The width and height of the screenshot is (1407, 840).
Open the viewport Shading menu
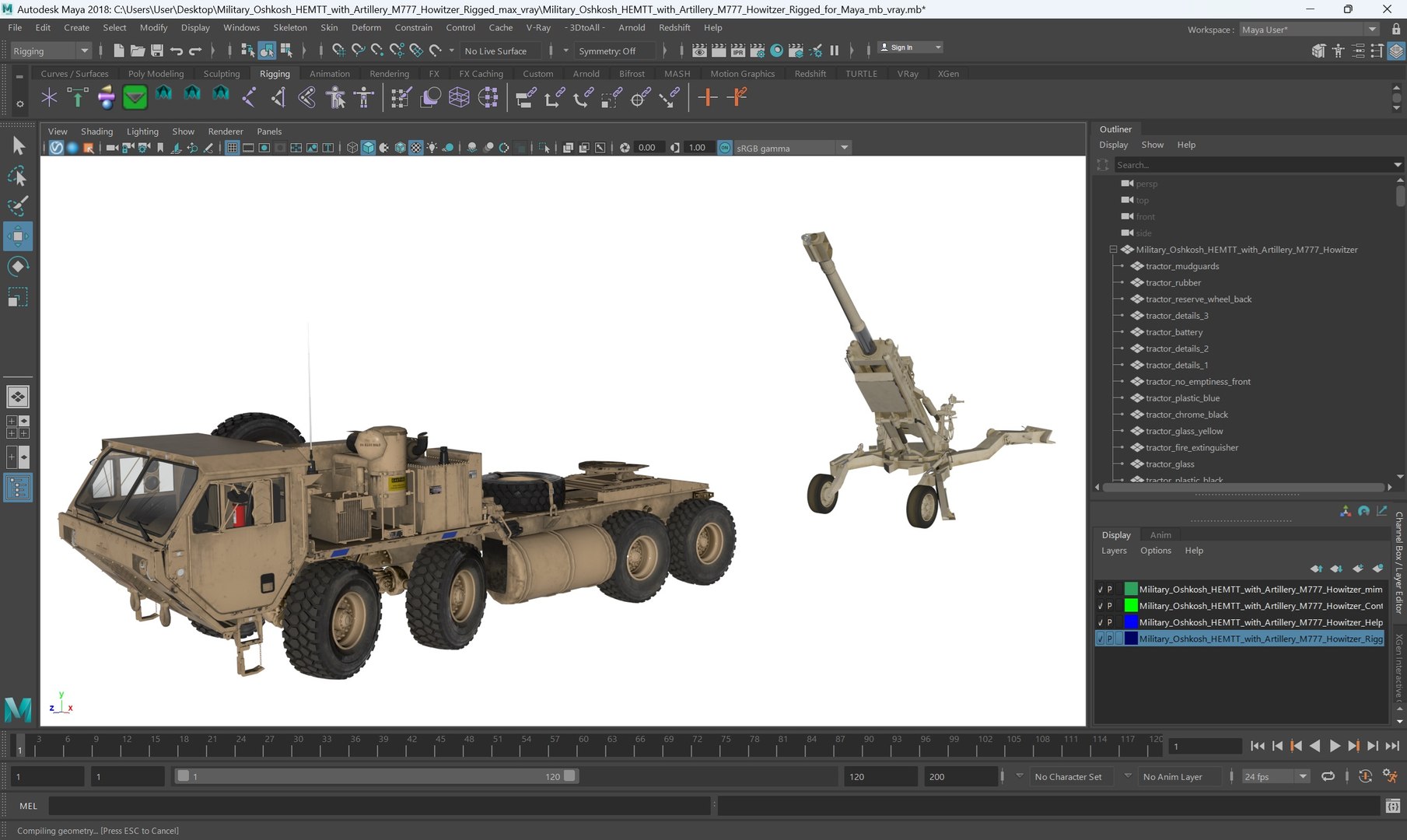pyautogui.click(x=96, y=131)
